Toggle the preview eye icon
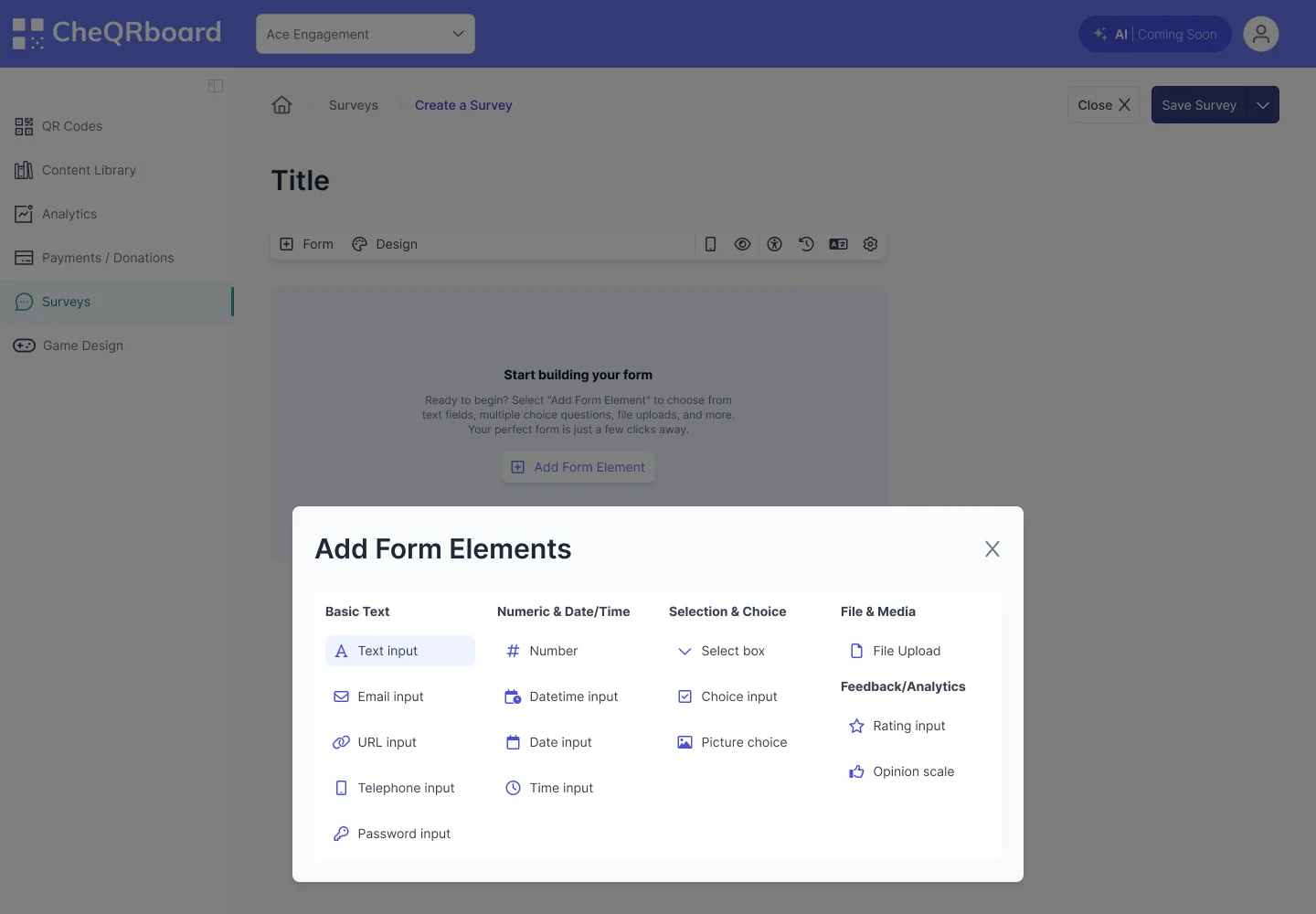The image size is (1316, 914). [742, 244]
